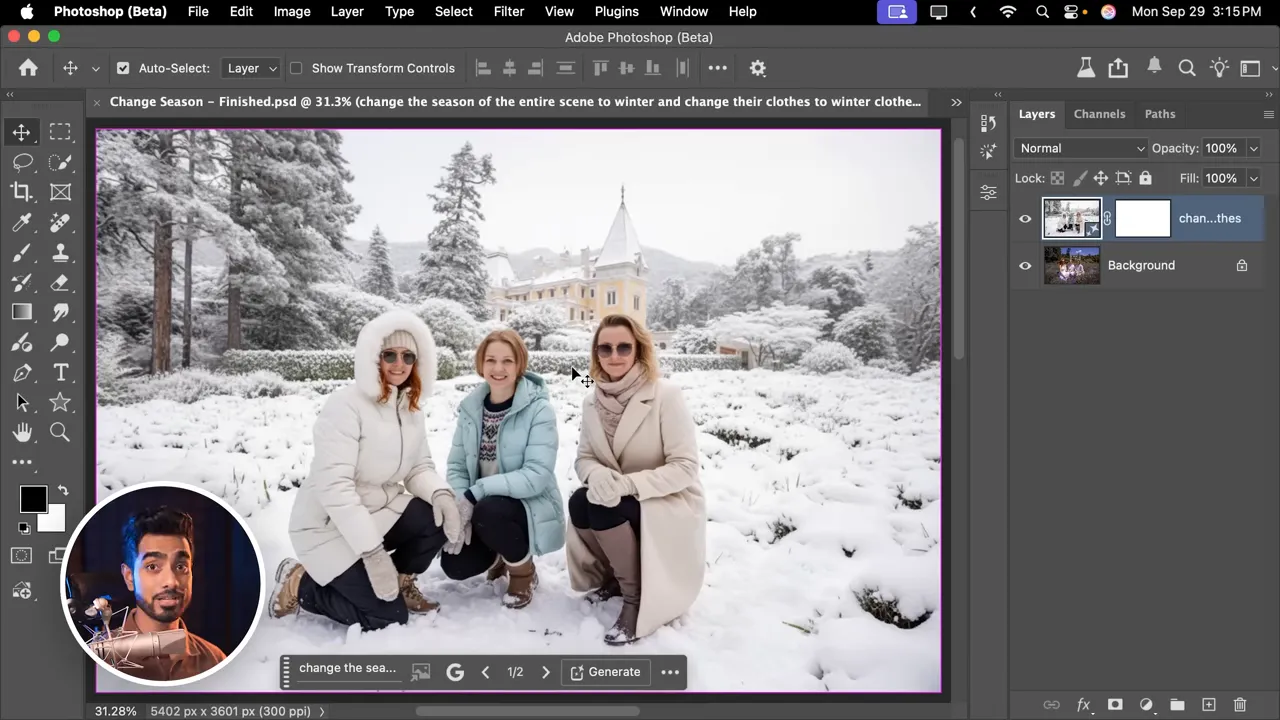Select the Move tool in the toolbar
This screenshot has width=1280, height=720.
tap(21, 132)
